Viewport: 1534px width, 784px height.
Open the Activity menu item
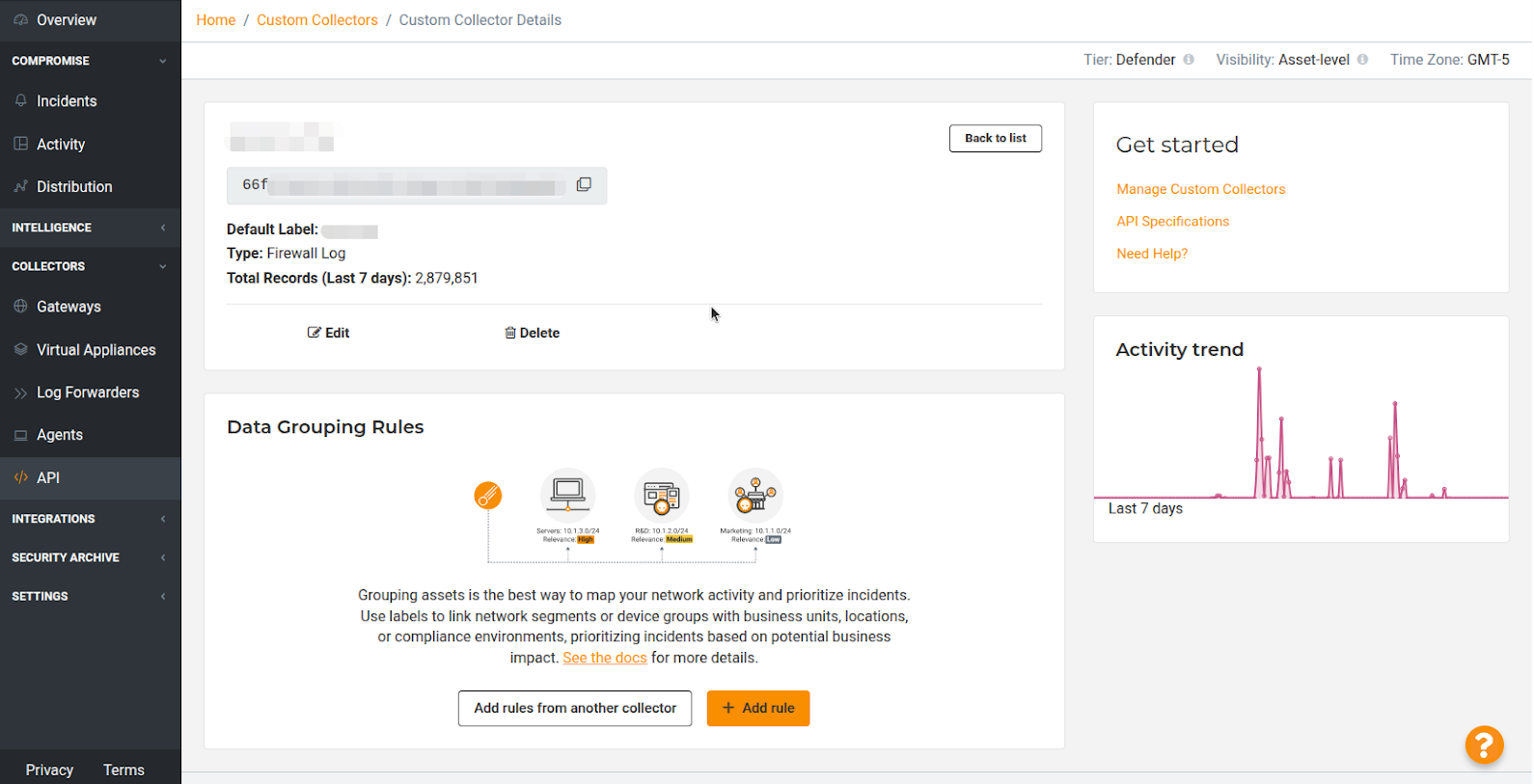61,145
